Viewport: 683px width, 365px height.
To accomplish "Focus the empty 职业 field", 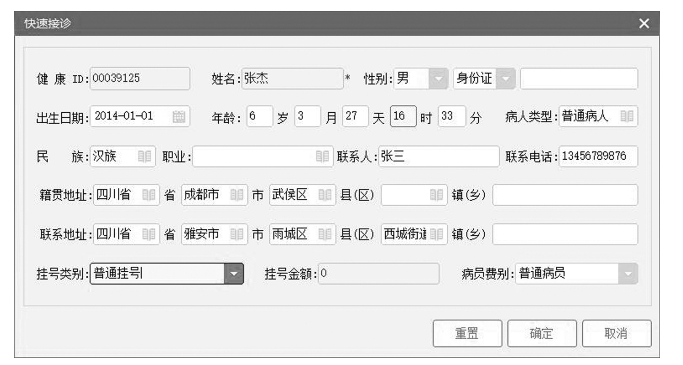I will pyautogui.click(x=263, y=156).
